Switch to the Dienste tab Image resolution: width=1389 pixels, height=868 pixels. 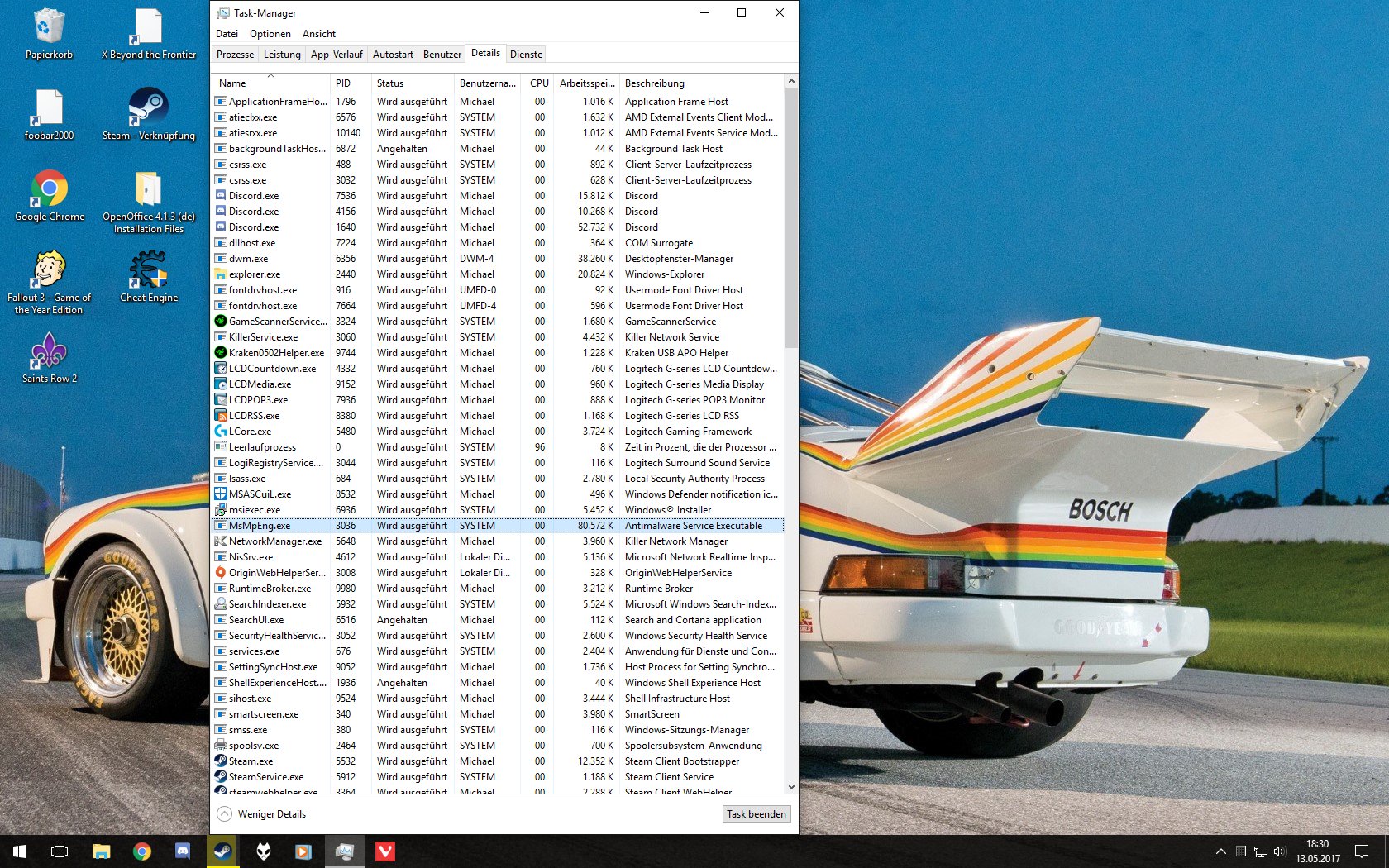tap(526, 55)
